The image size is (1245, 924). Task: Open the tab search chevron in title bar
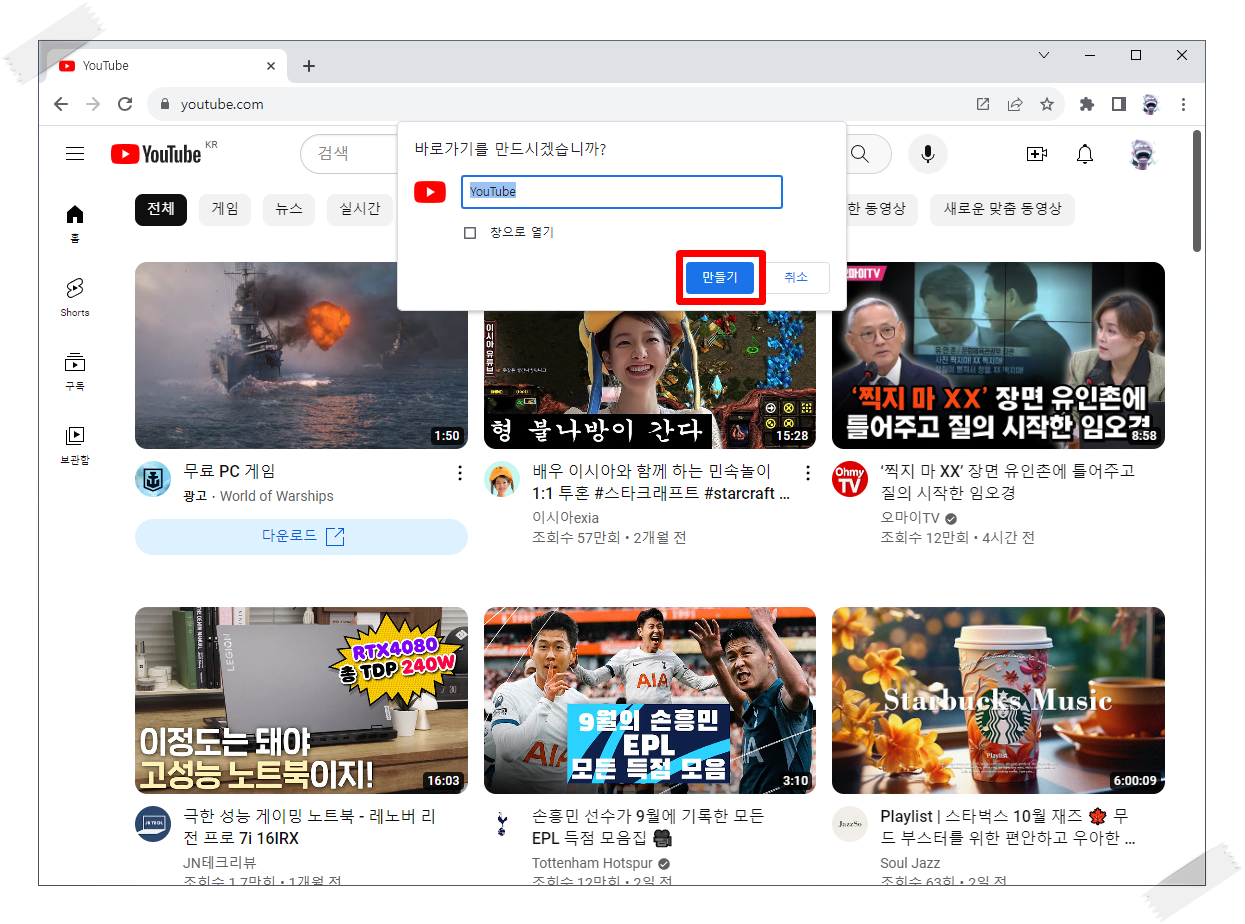coord(1044,55)
